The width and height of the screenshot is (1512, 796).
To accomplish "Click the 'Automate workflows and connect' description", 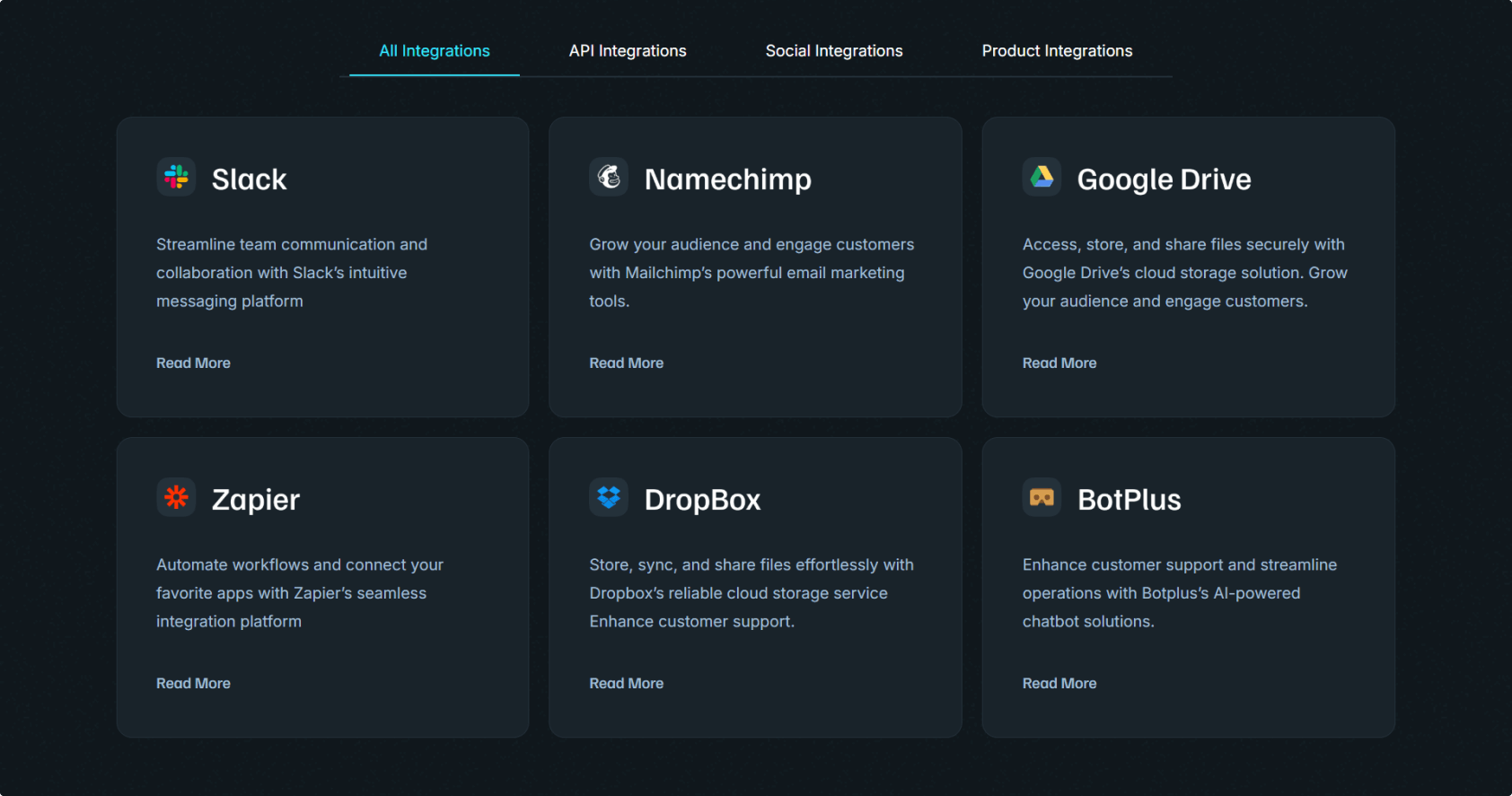I will [300, 593].
